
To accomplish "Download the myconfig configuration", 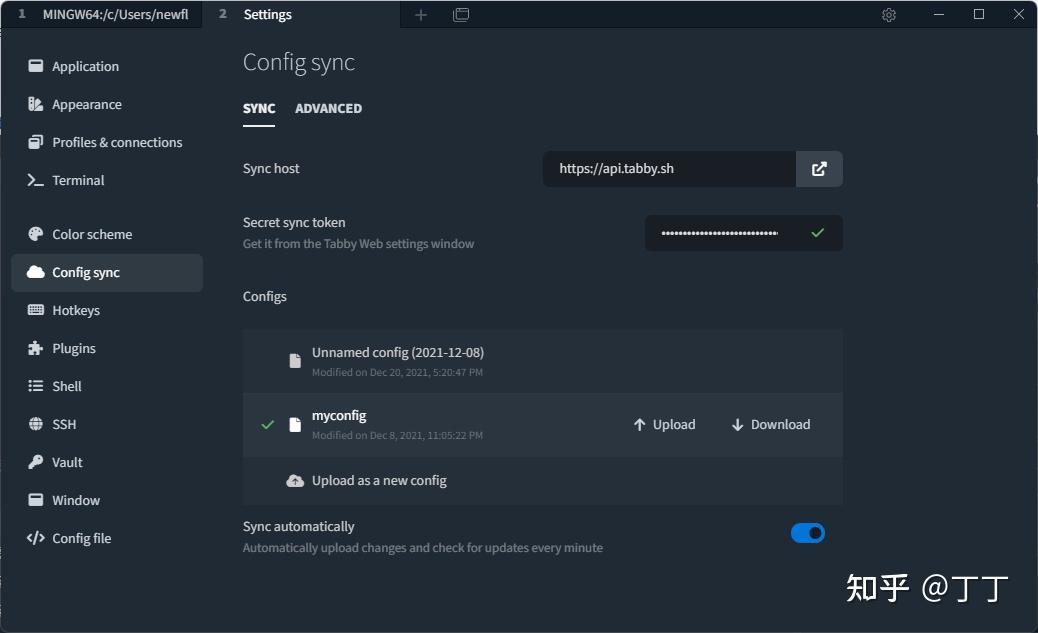I will [771, 425].
